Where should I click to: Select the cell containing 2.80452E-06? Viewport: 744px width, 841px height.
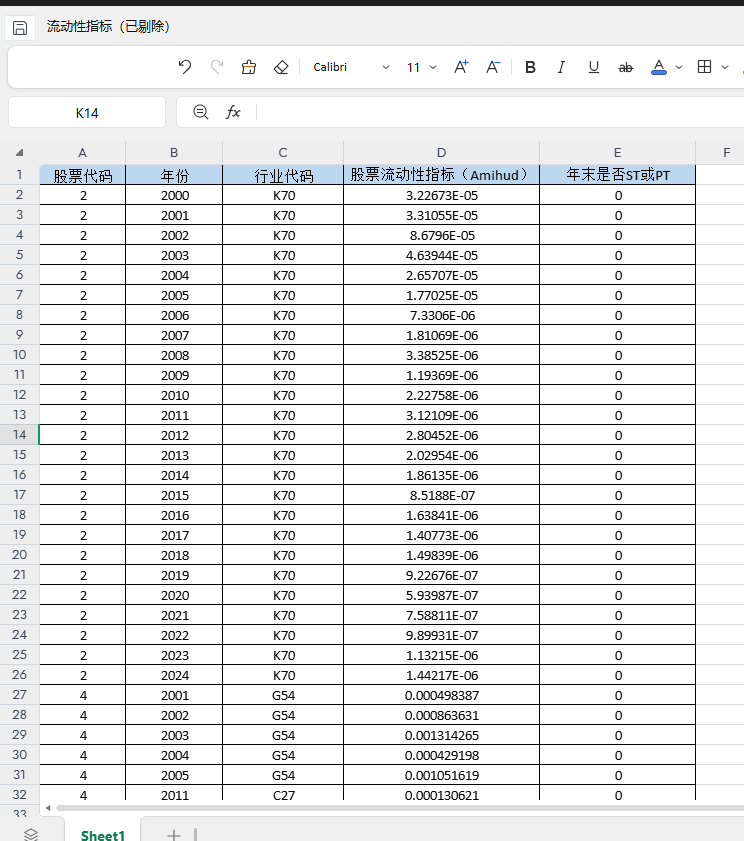tap(441, 435)
